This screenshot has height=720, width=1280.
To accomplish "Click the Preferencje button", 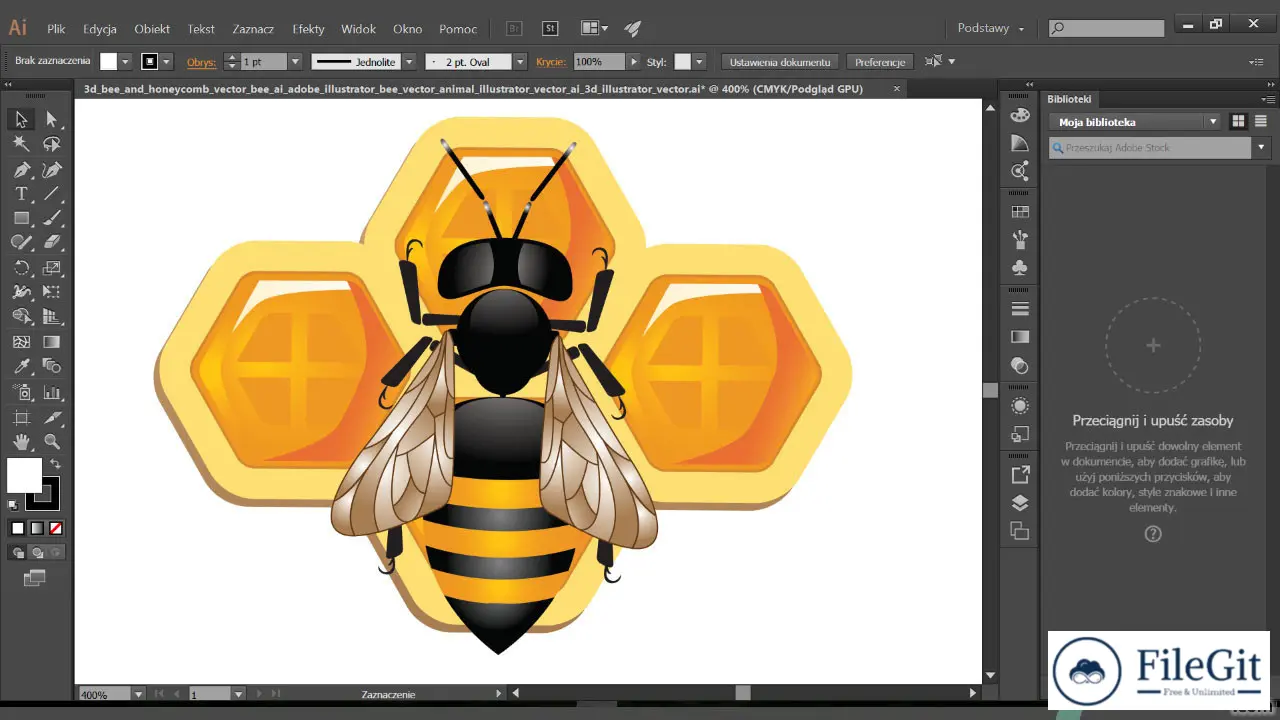I will (x=880, y=62).
